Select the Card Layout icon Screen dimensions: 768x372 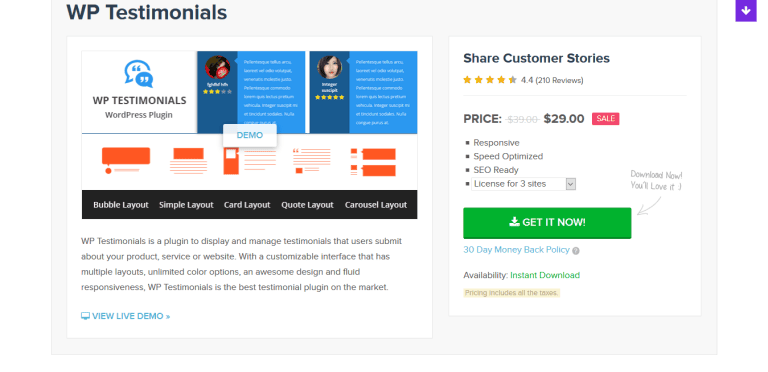pos(250,161)
